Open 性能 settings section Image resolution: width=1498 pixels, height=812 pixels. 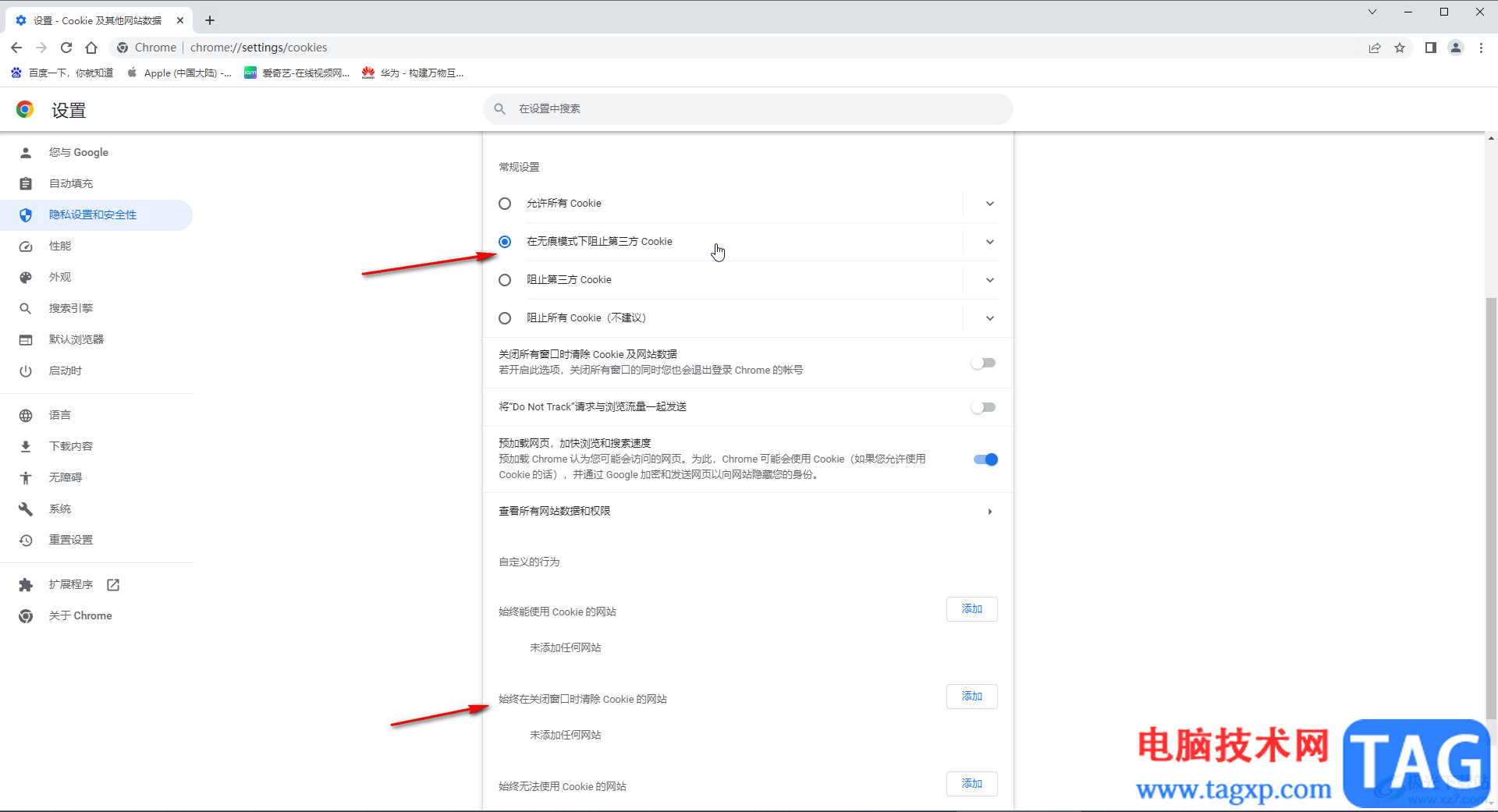click(97, 246)
